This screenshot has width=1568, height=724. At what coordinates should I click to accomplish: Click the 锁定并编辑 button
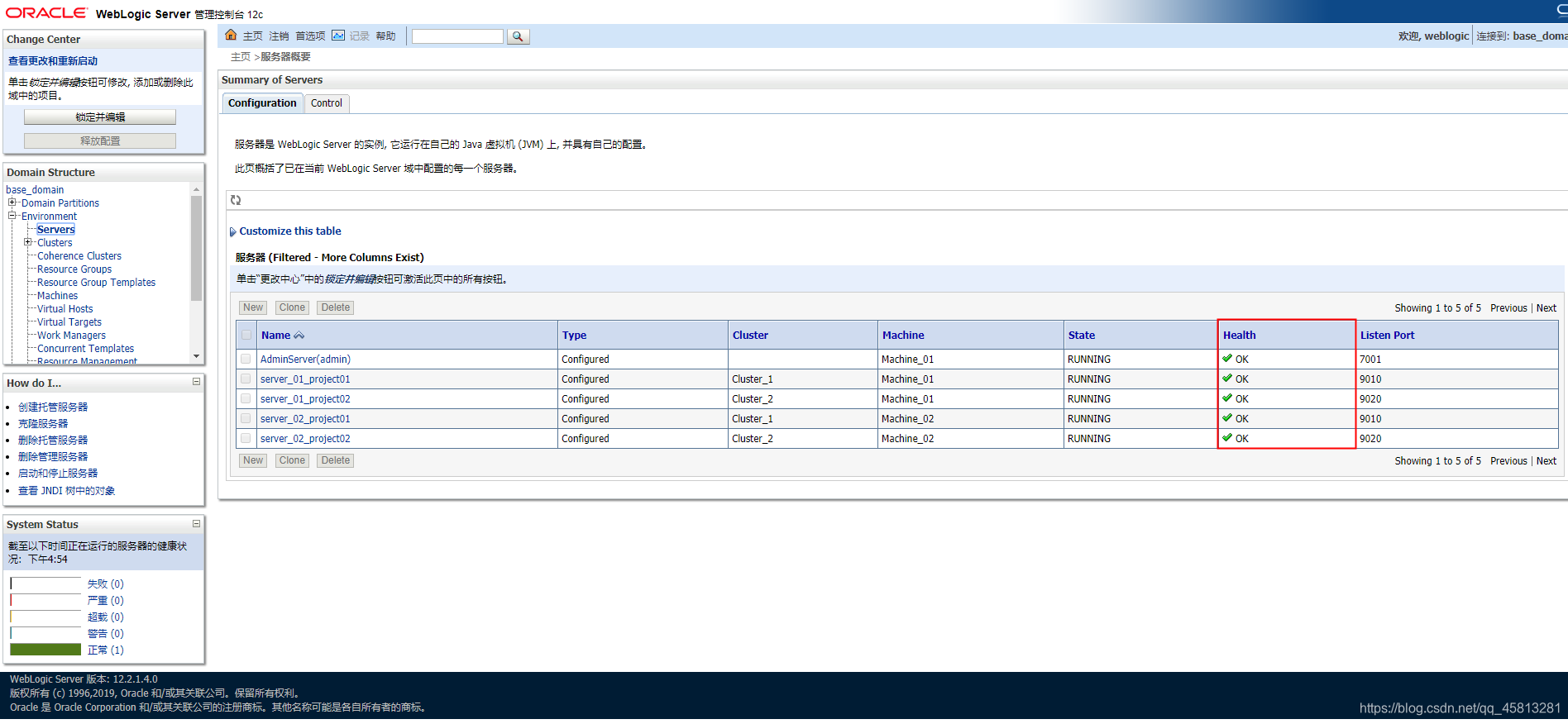point(100,117)
